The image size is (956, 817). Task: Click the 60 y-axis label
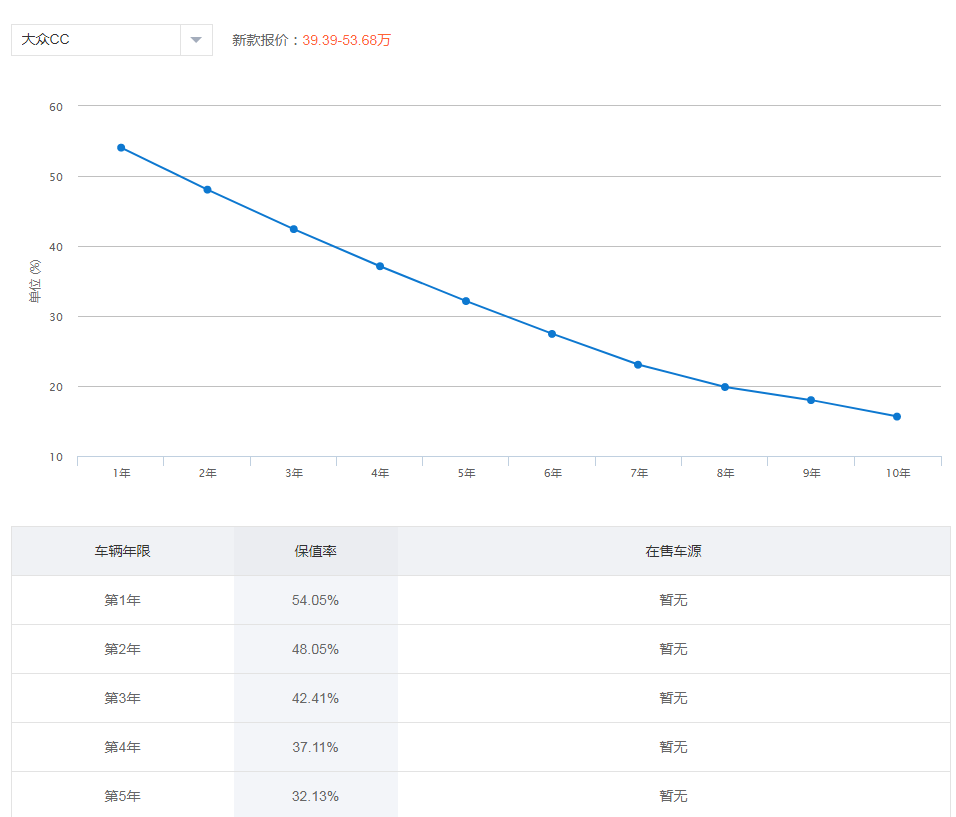click(56, 107)
